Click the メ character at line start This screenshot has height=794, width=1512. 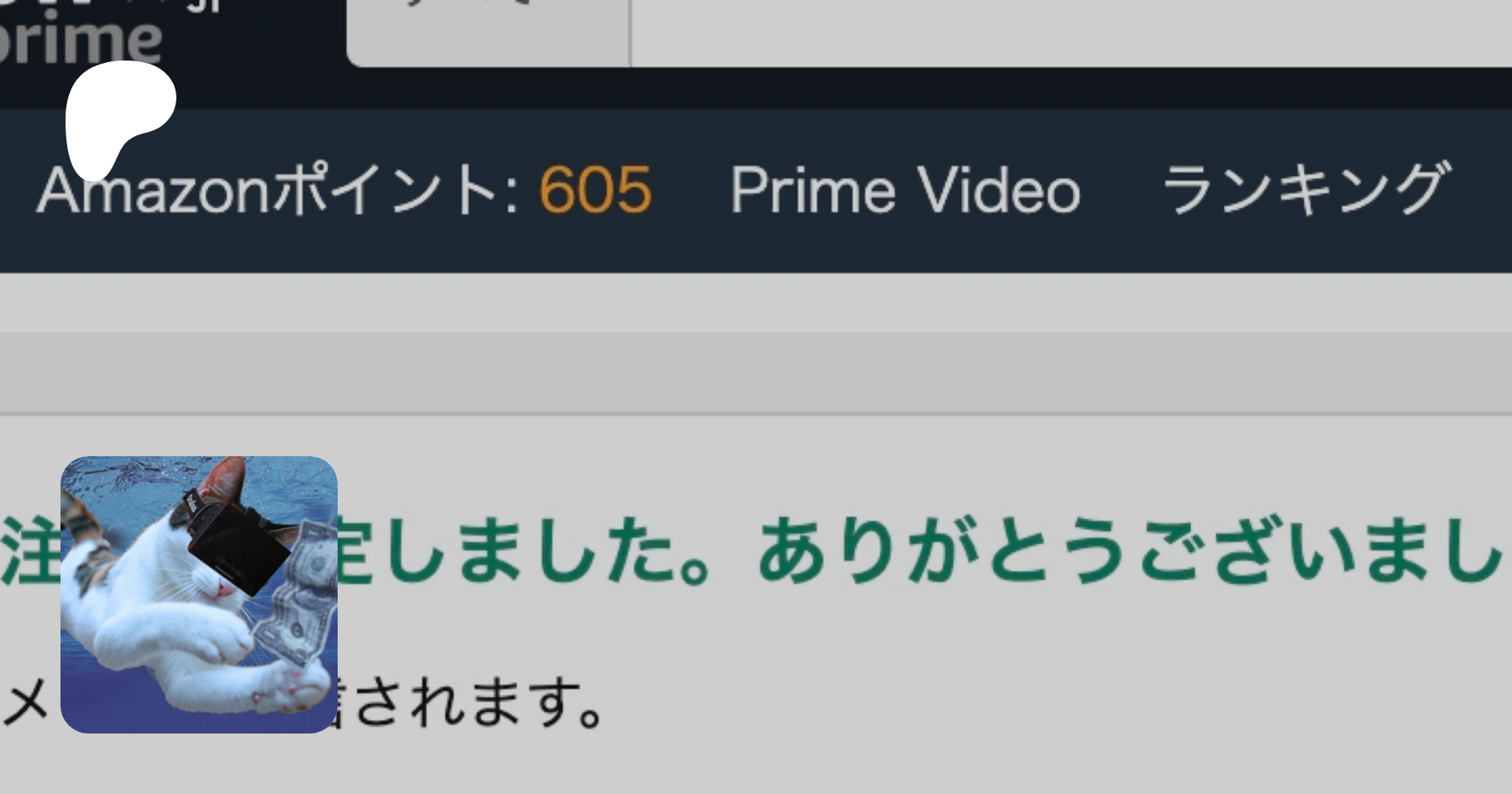(25, 703)
